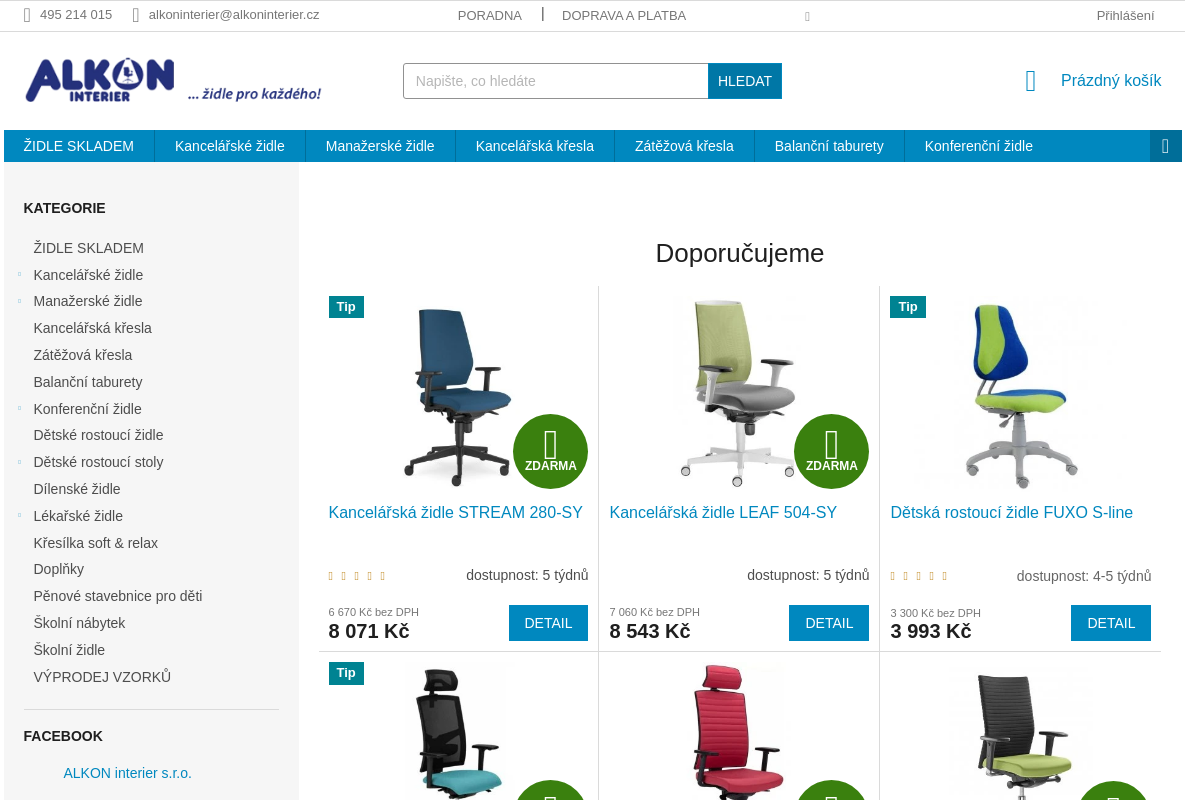The image size is (1200, 800).
Task: Expand the more categories arrow in navigation bar
Action: 1165,146
